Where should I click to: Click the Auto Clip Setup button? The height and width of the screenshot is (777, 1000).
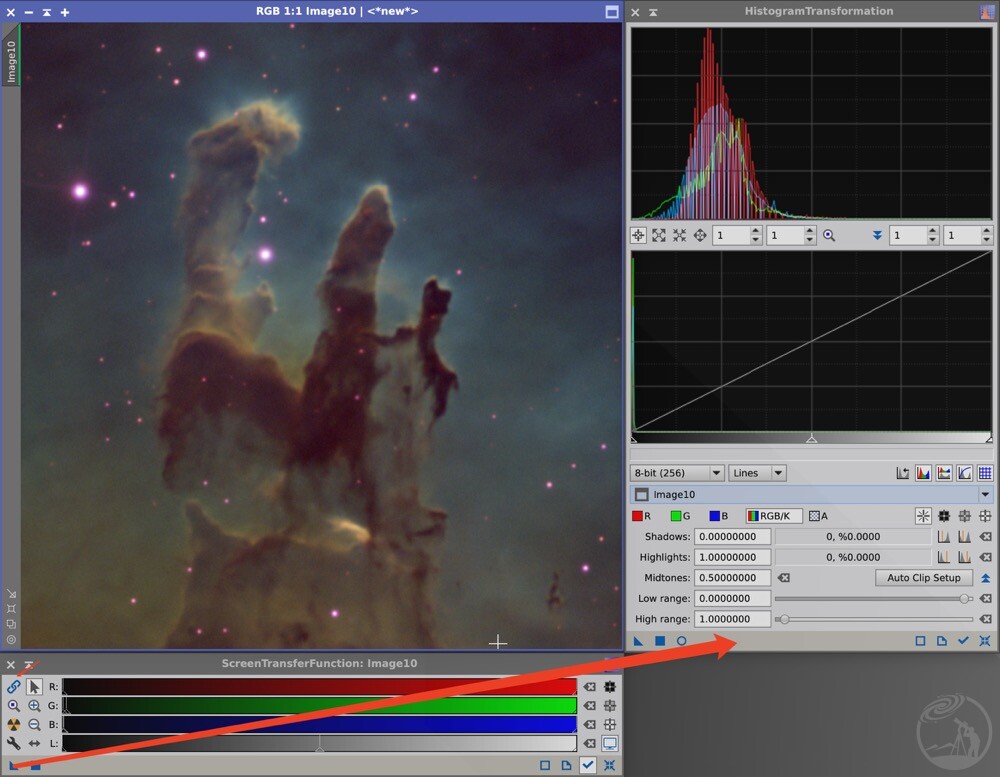(x=923, y=577)
